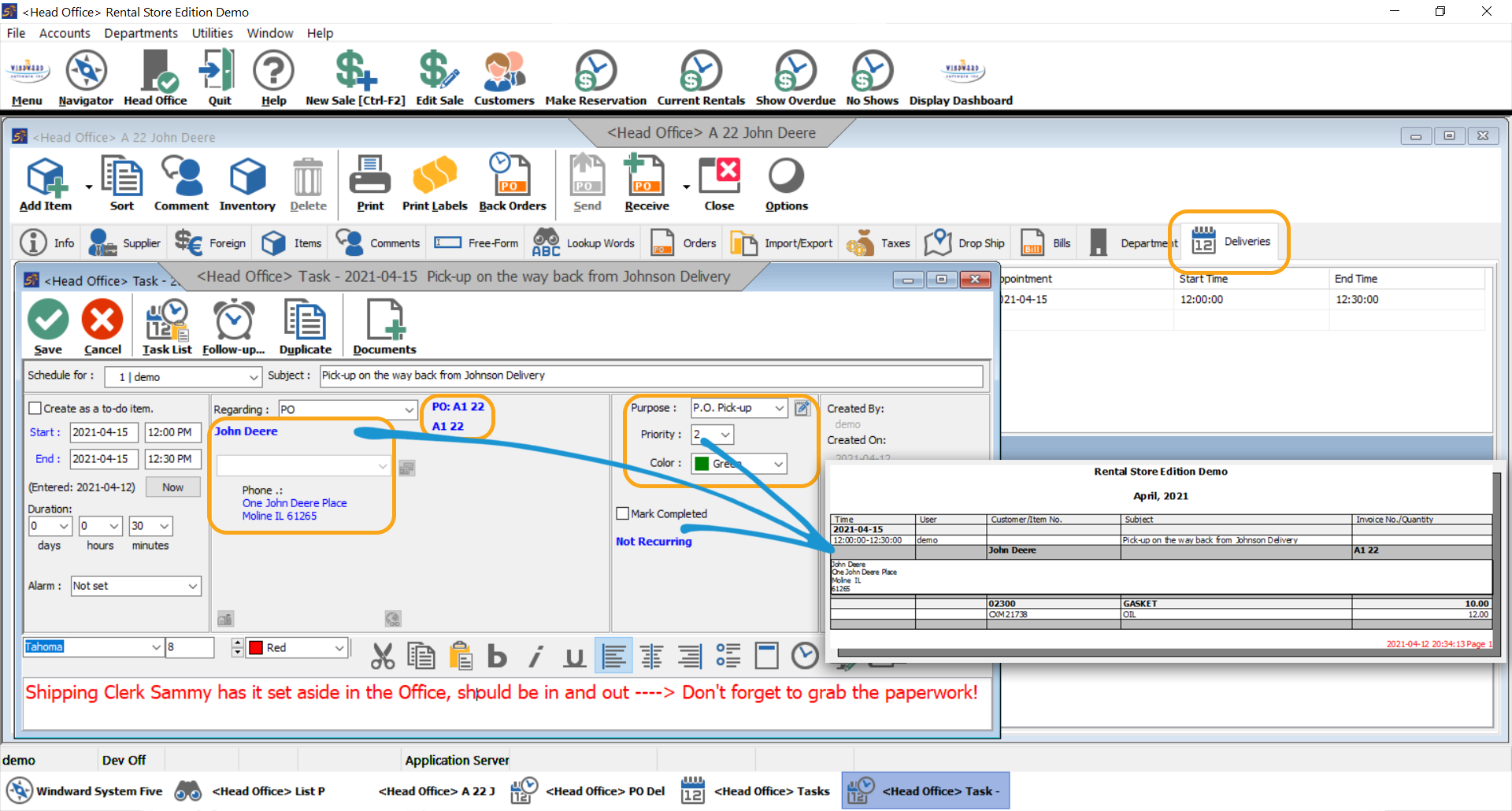Switch to the Deliveries tab
1512x811 pixels.
1228,242
